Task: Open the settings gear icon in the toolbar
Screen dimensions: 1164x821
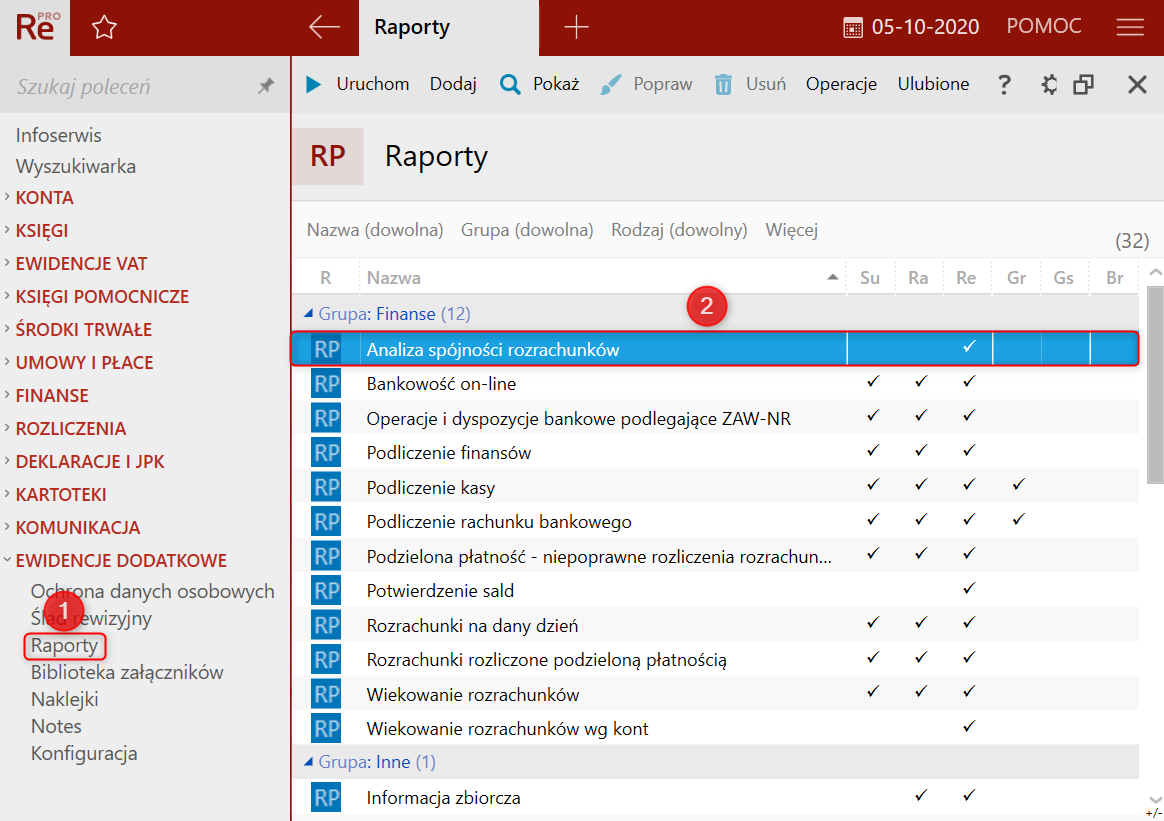Action: point(1049,85)
